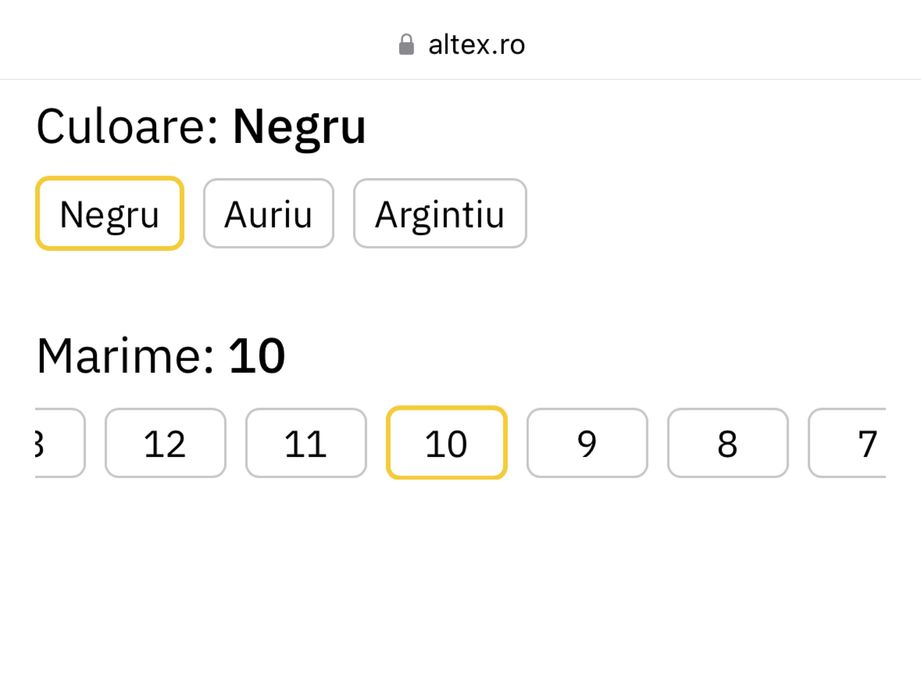Click the padlock security icon
Viewport: 921px width, 700px height.
coord(406,45)
